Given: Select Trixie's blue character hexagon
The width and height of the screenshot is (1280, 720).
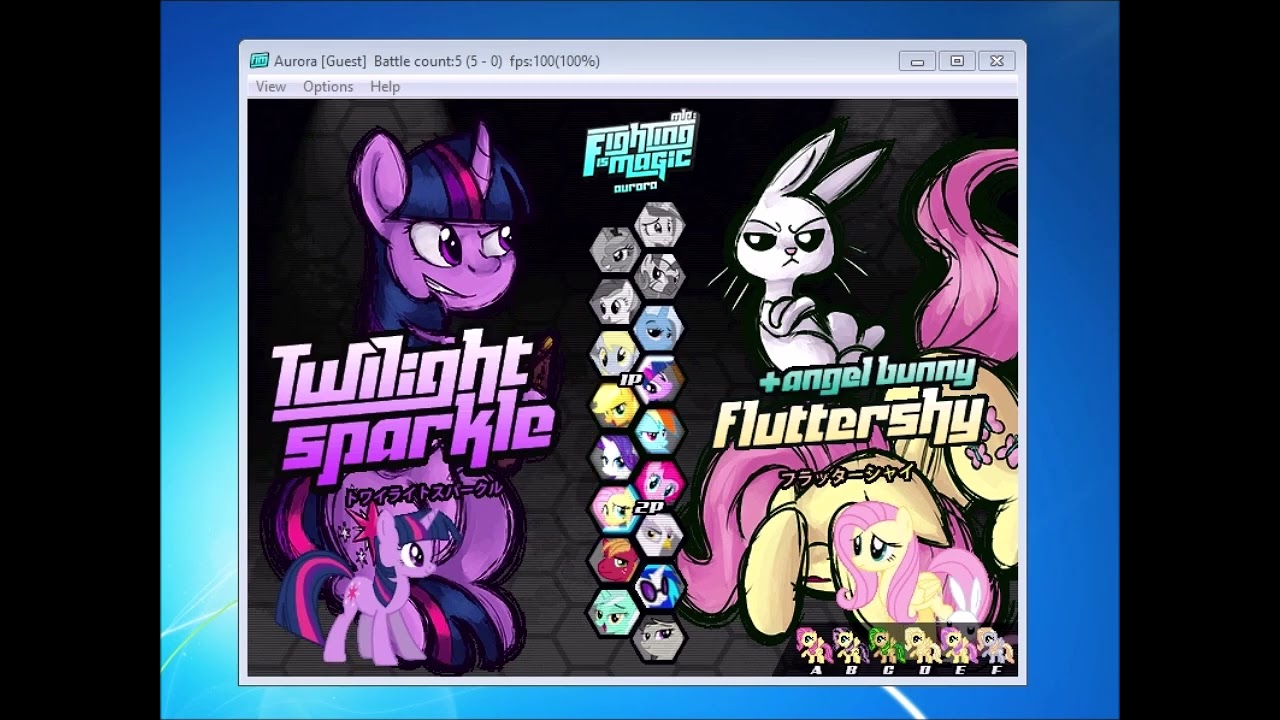Looking at the screenshot, I should pos(660,326).
